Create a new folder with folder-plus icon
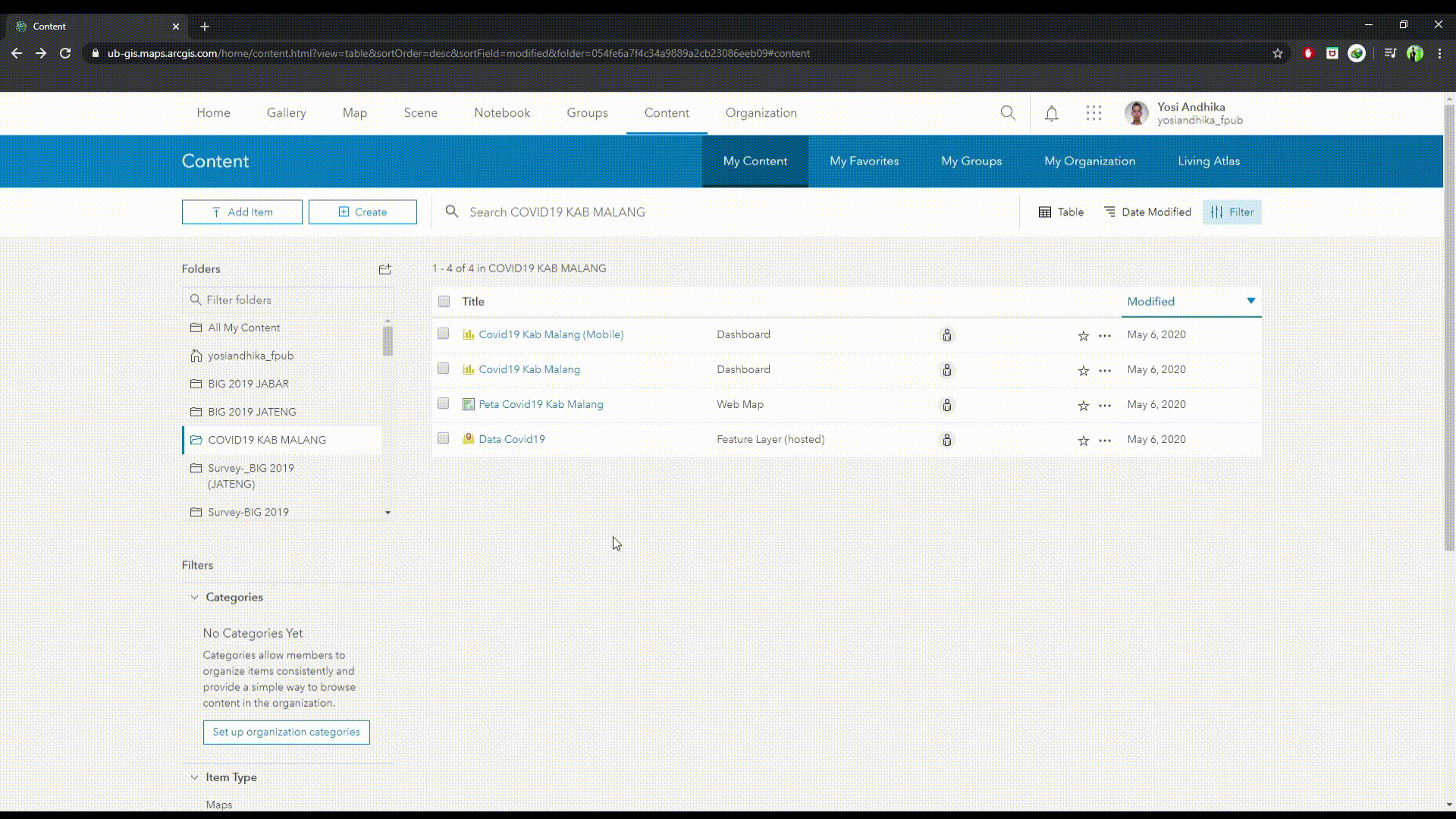 click(x=384, y=269)
